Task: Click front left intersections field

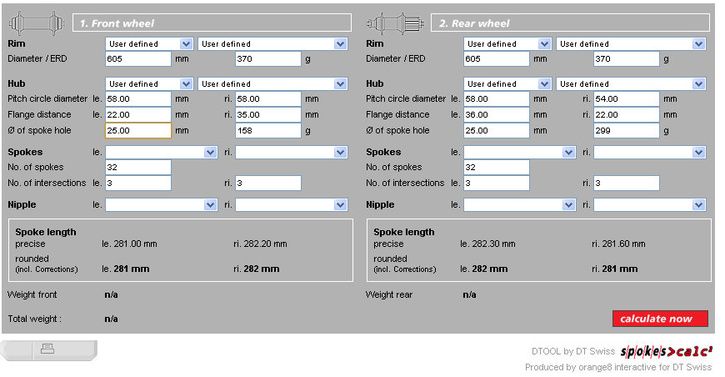Action: [x=138, y=183]
